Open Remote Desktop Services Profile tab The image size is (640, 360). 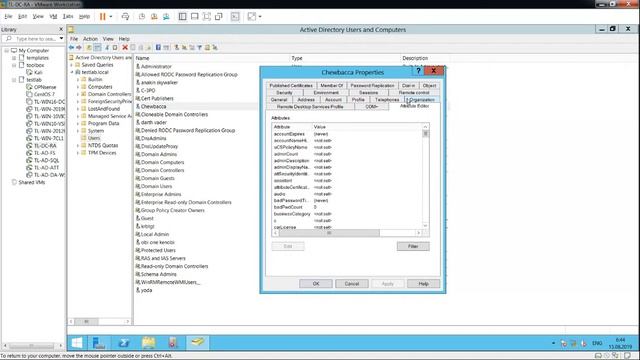click(x=310, y=107)
